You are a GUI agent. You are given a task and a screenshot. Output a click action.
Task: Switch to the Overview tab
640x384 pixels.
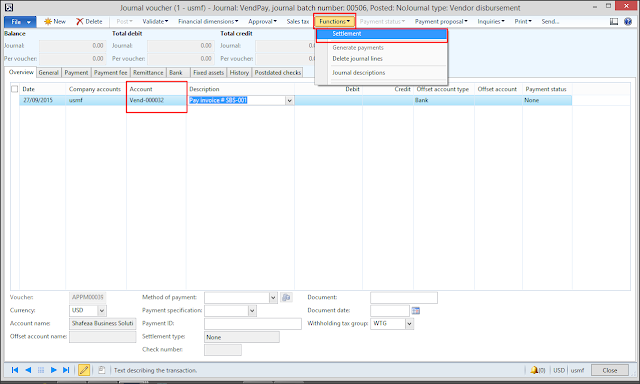(x=21, y=72)
